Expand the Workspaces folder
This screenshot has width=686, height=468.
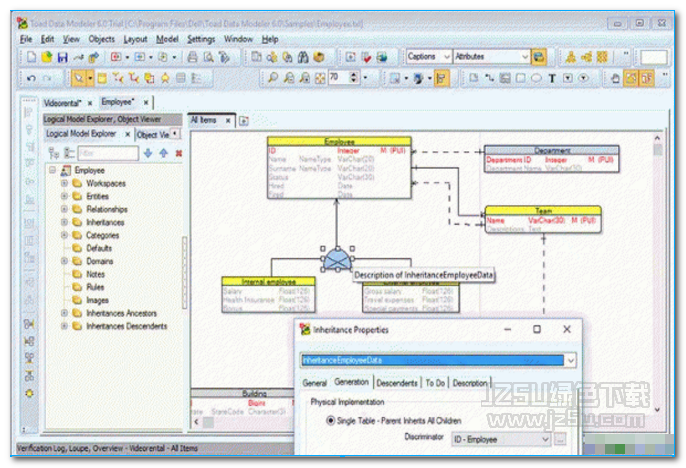click(x=64, y=183)
